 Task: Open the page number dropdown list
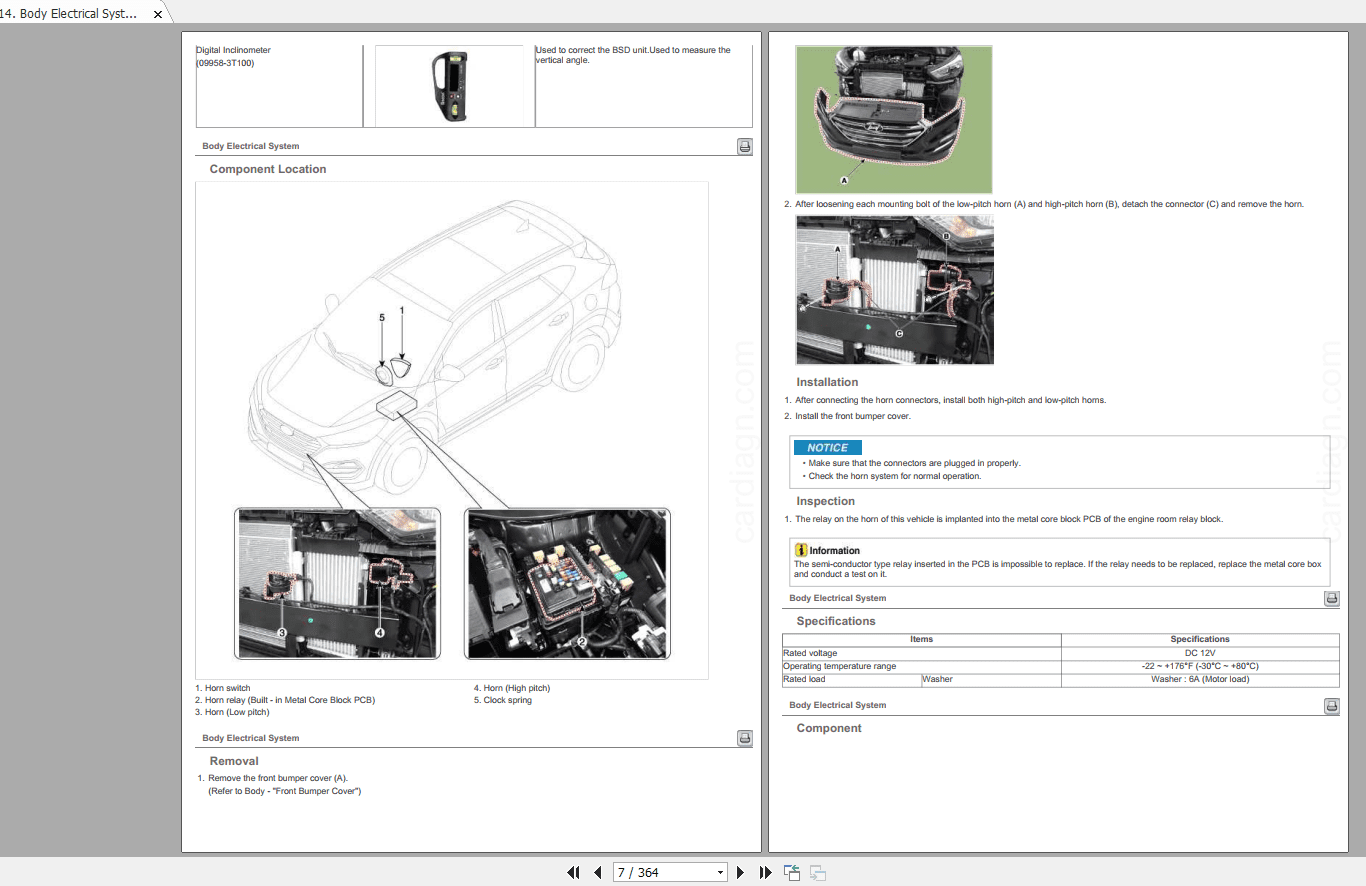coord(720,872)
